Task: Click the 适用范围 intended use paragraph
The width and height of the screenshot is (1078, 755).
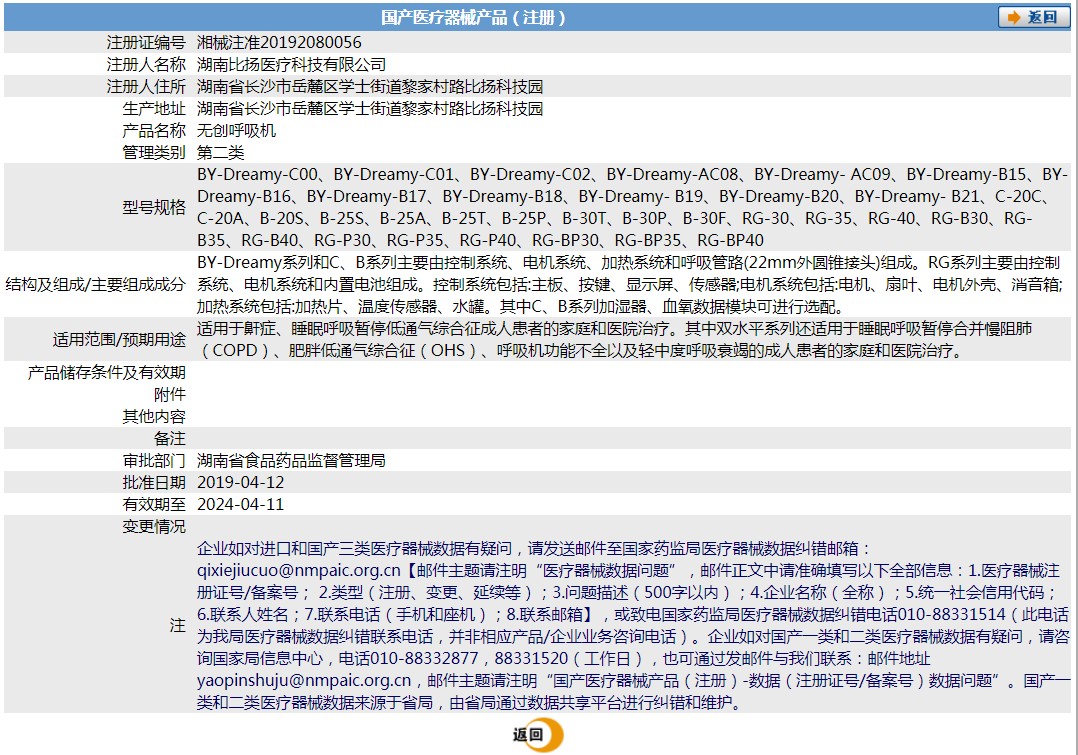Action: (x=615, y=339)
